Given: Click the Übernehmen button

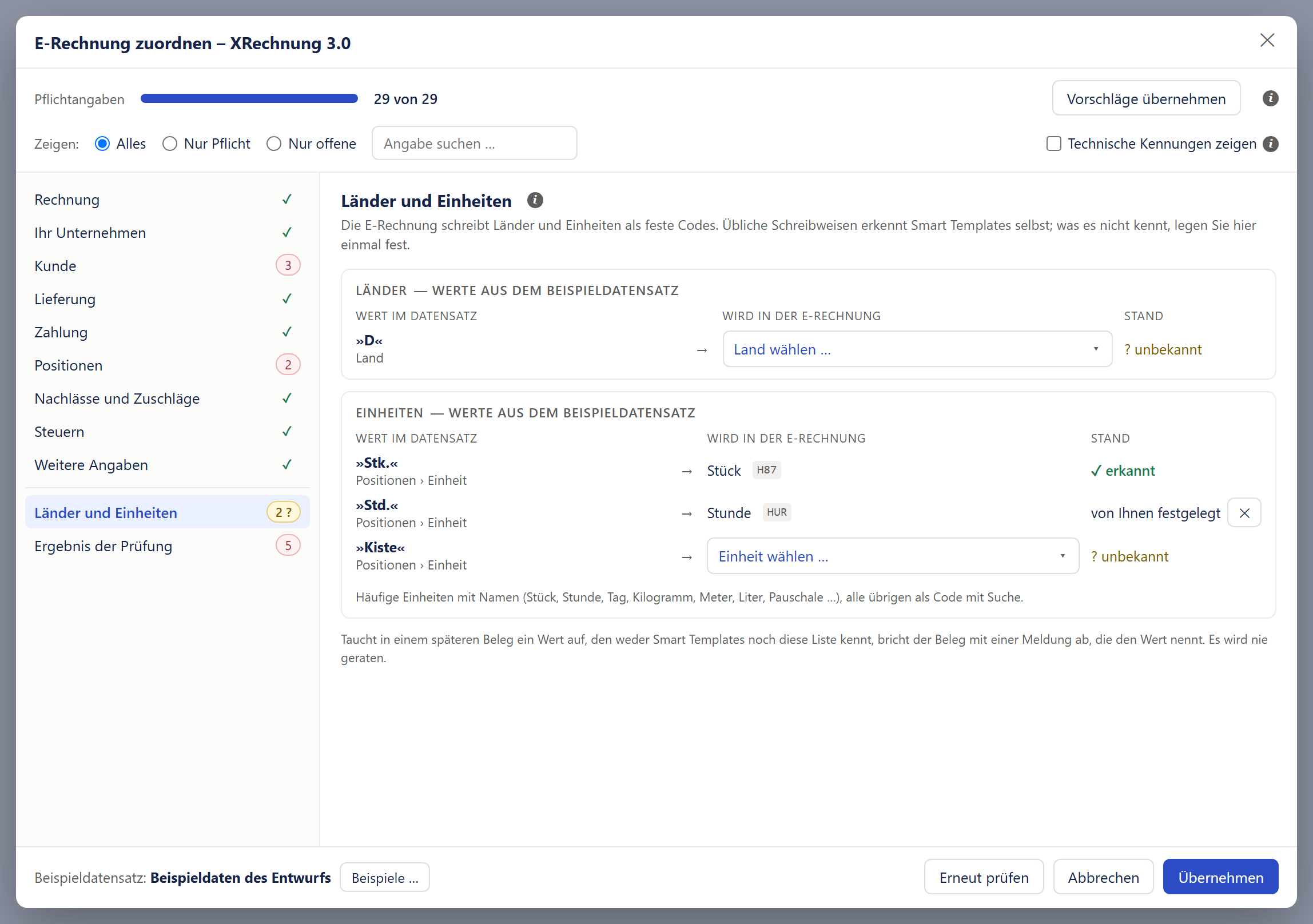Looking at the screenshot, I should tap(1220, 877).
